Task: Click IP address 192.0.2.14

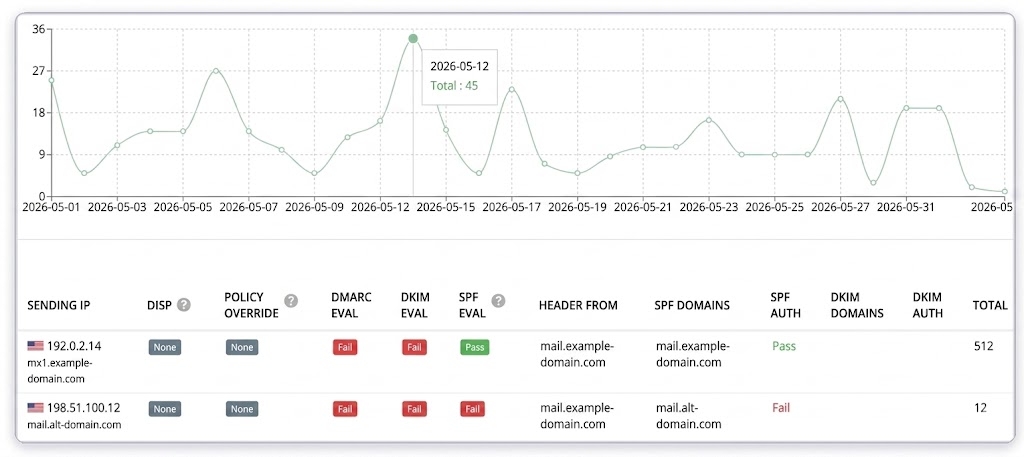Action: 74,347
